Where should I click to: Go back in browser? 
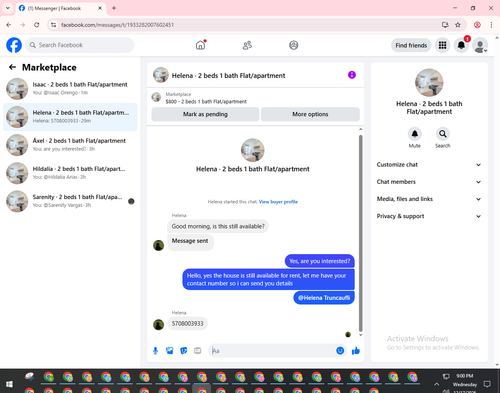coord(9,25)
